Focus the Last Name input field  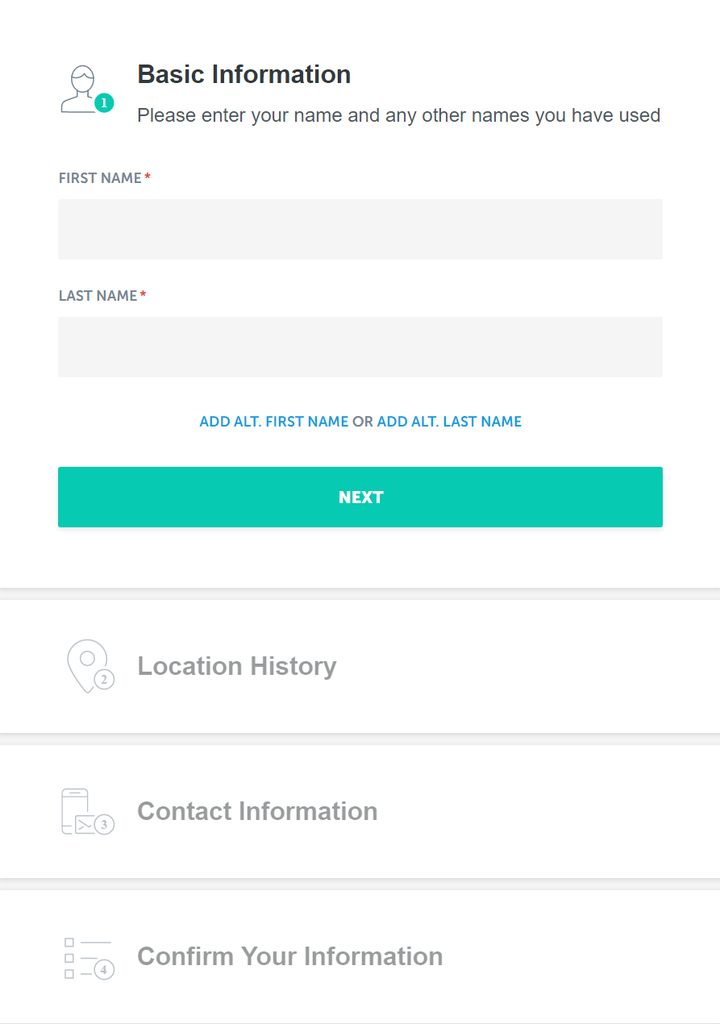pyautogui.click(x=360, y=347)
